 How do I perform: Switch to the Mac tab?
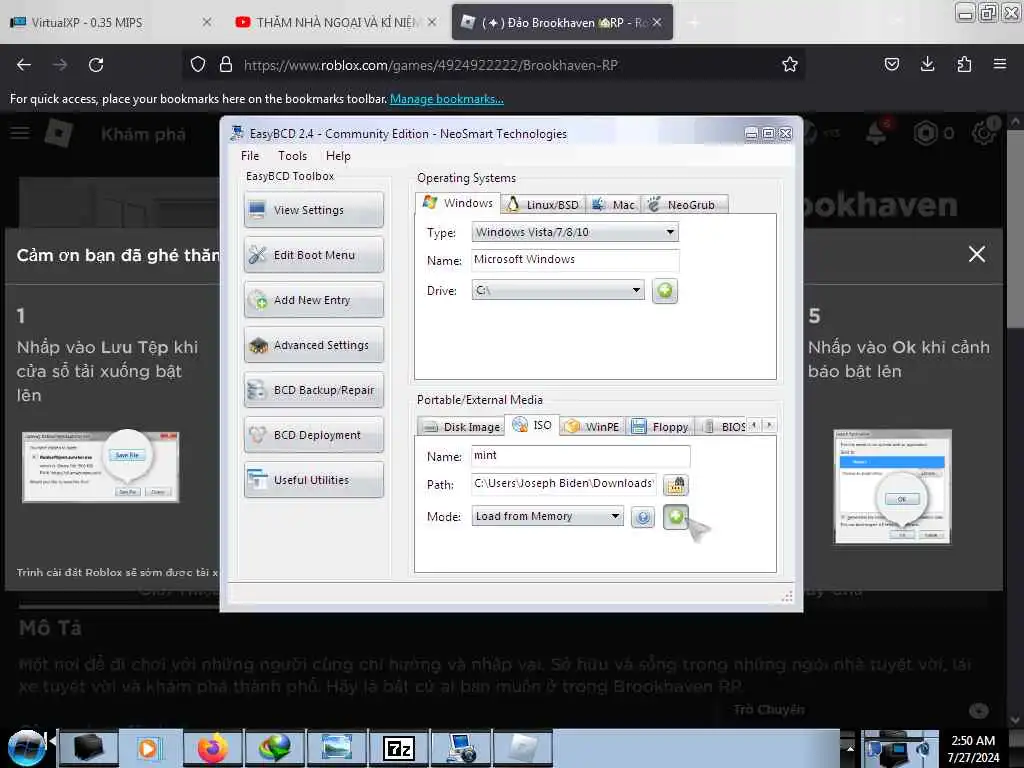(x=613, y=204)
